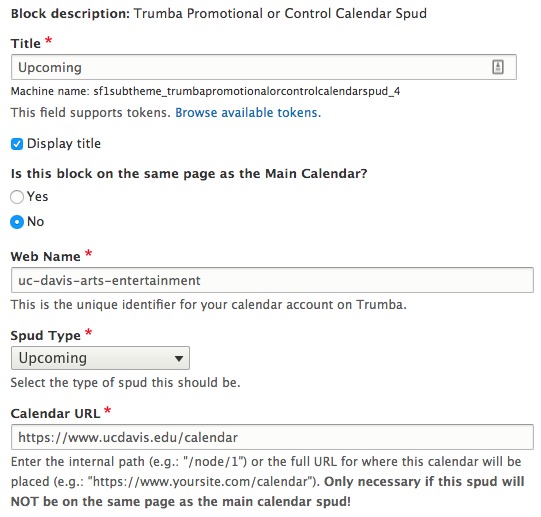Uncheck the Display title checkbox
The height and width of the screenshot is (517, 541).
click(x=17, y=144)
